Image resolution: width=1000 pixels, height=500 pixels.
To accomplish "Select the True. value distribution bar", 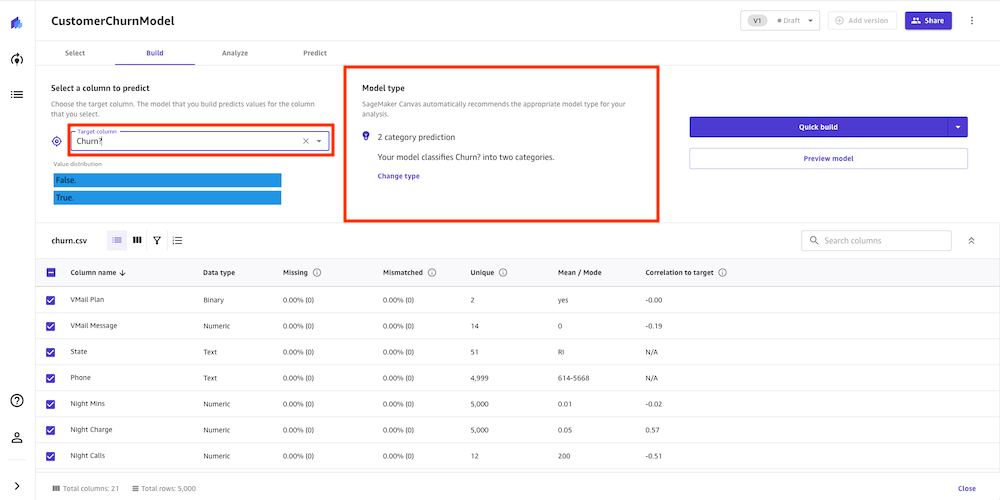I will pyautogui.click(x=167, y=198).
